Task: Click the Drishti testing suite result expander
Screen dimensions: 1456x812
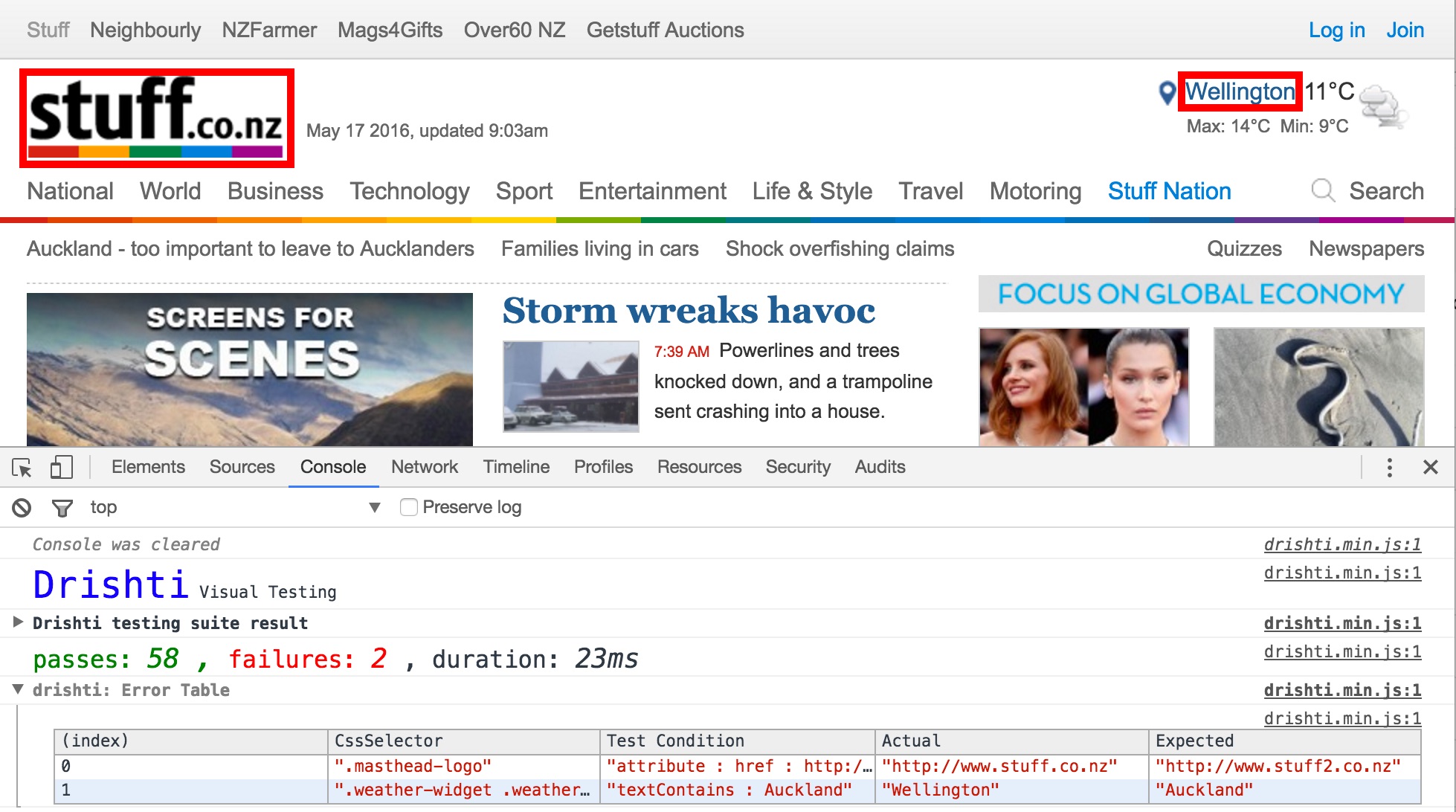Action: point(13,622)
